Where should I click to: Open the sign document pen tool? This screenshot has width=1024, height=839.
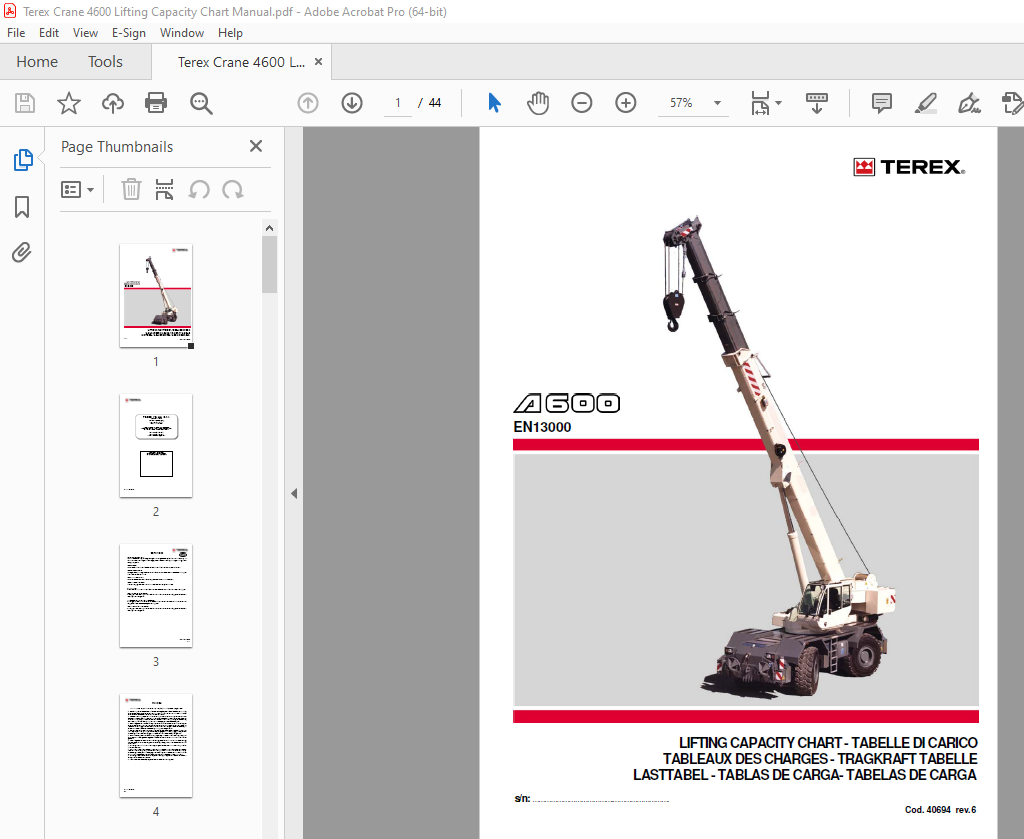969,103
